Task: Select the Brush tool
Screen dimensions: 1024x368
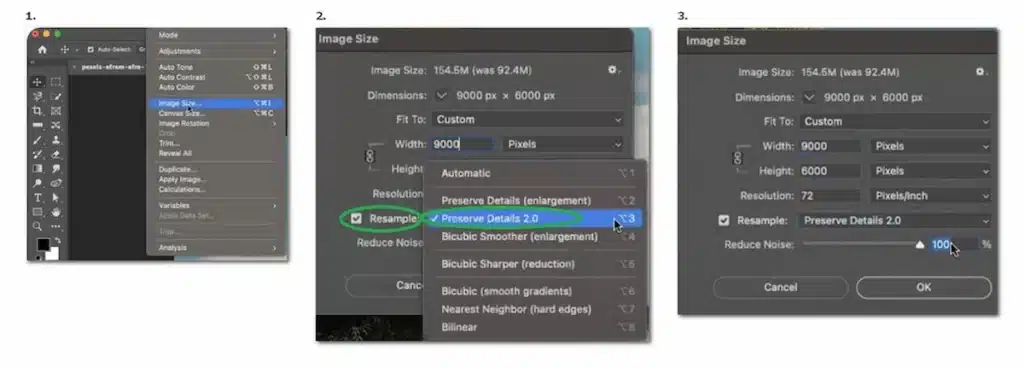Action: [x=37, y=140]
